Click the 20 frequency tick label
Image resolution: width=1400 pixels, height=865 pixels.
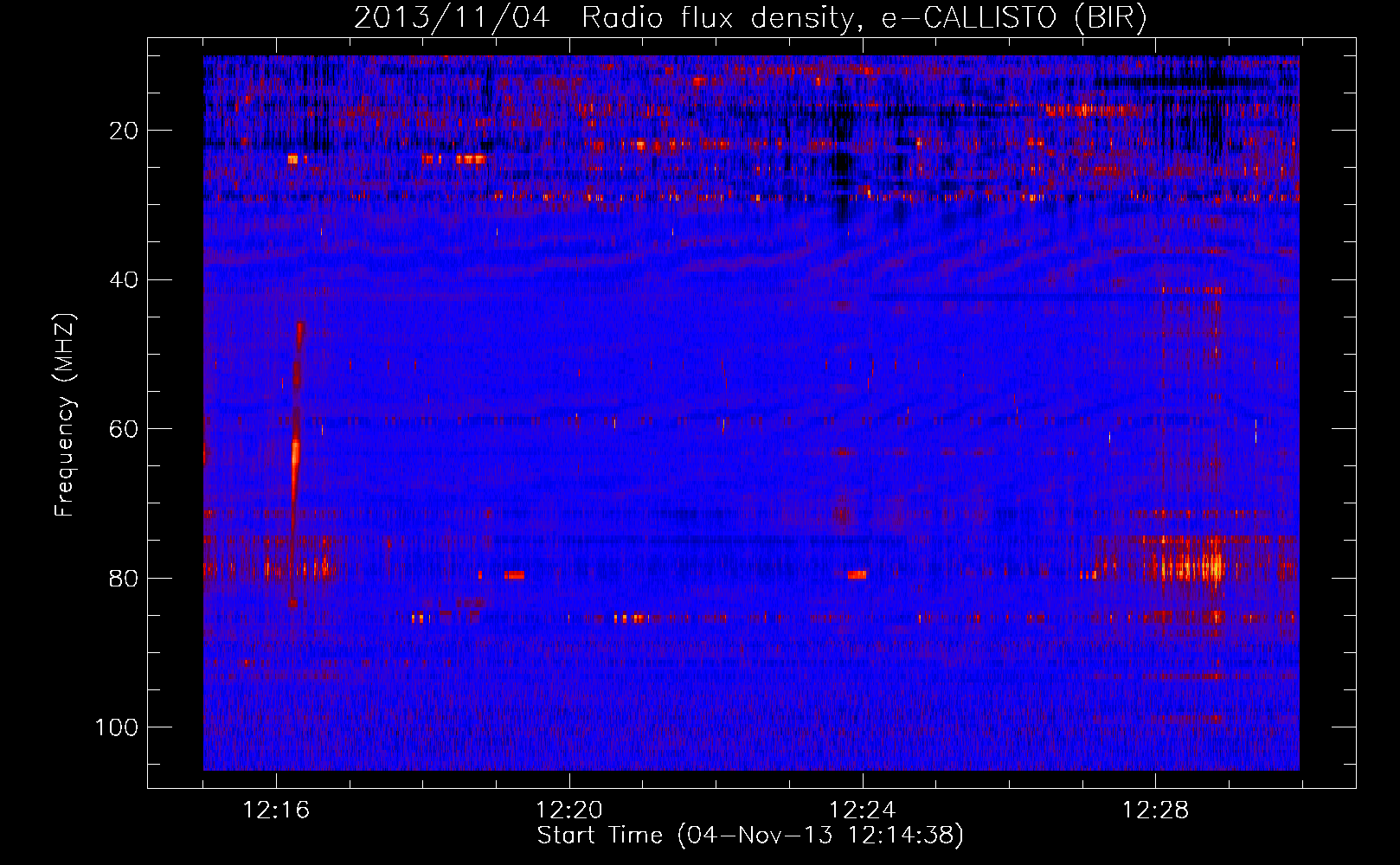point(124,131)
